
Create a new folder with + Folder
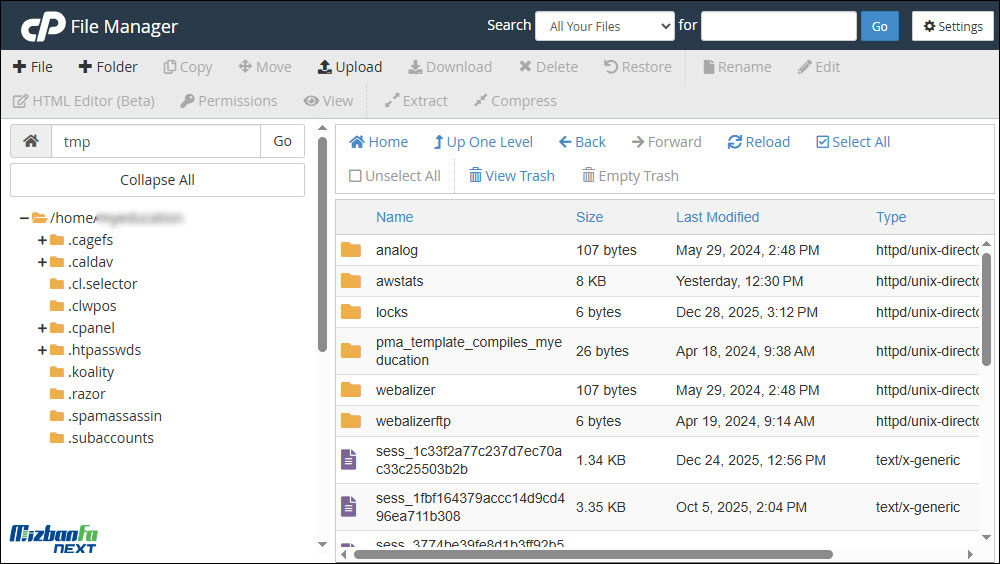pyautogui.click(x=107, y=67)
